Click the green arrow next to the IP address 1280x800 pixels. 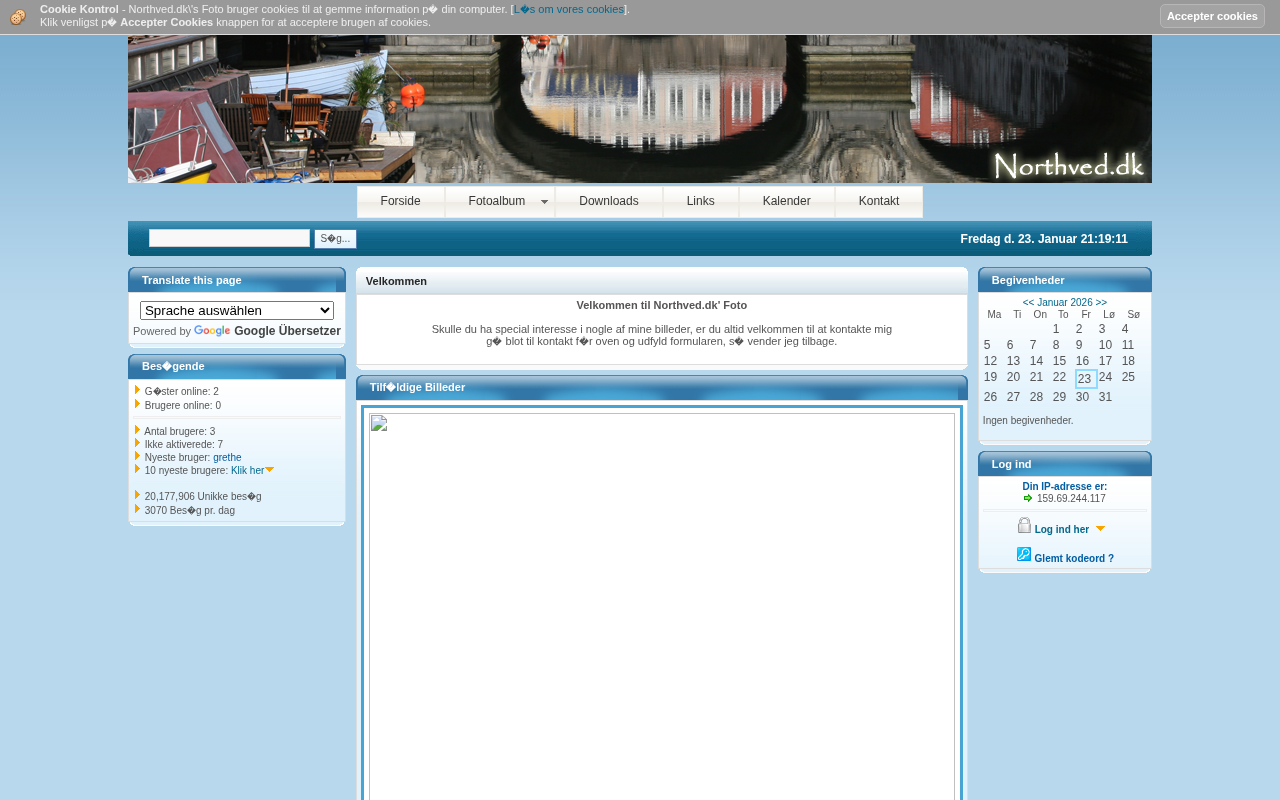click(x=1028, y=498)
